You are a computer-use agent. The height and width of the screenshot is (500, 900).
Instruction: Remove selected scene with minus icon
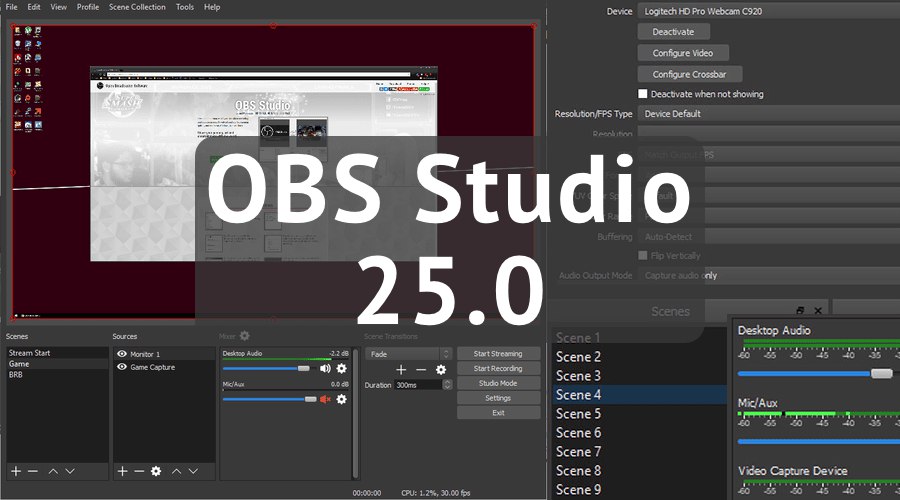33,471
